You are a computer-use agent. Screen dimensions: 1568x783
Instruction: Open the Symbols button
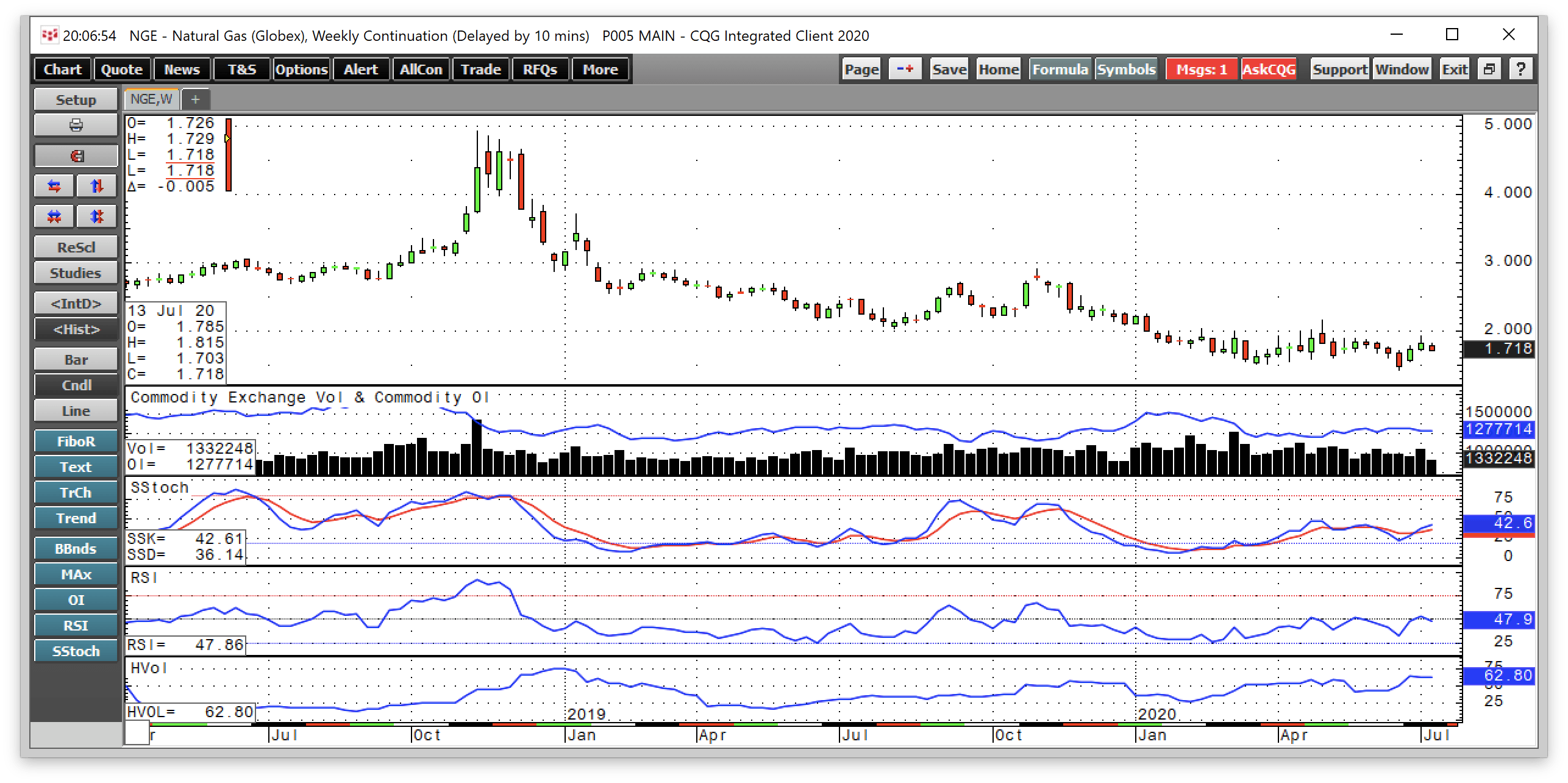click(1126, 70)
